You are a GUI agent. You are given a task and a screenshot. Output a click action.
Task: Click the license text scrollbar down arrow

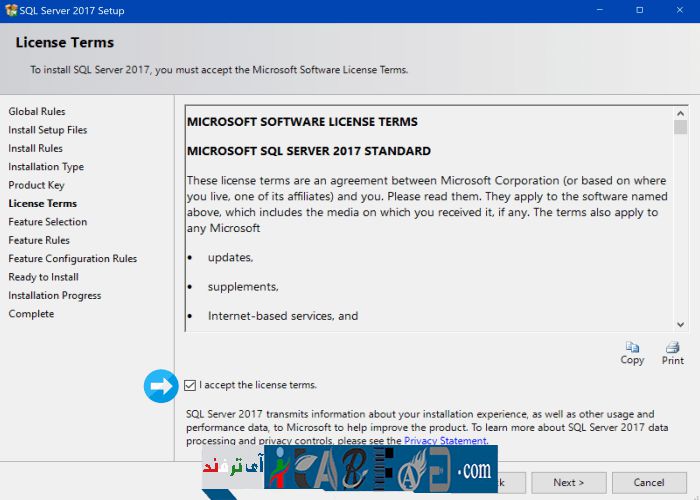point(680,324)
